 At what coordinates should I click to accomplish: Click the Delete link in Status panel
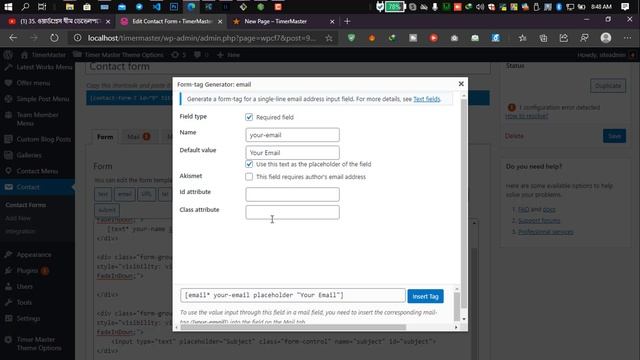[x=514, y=136]
